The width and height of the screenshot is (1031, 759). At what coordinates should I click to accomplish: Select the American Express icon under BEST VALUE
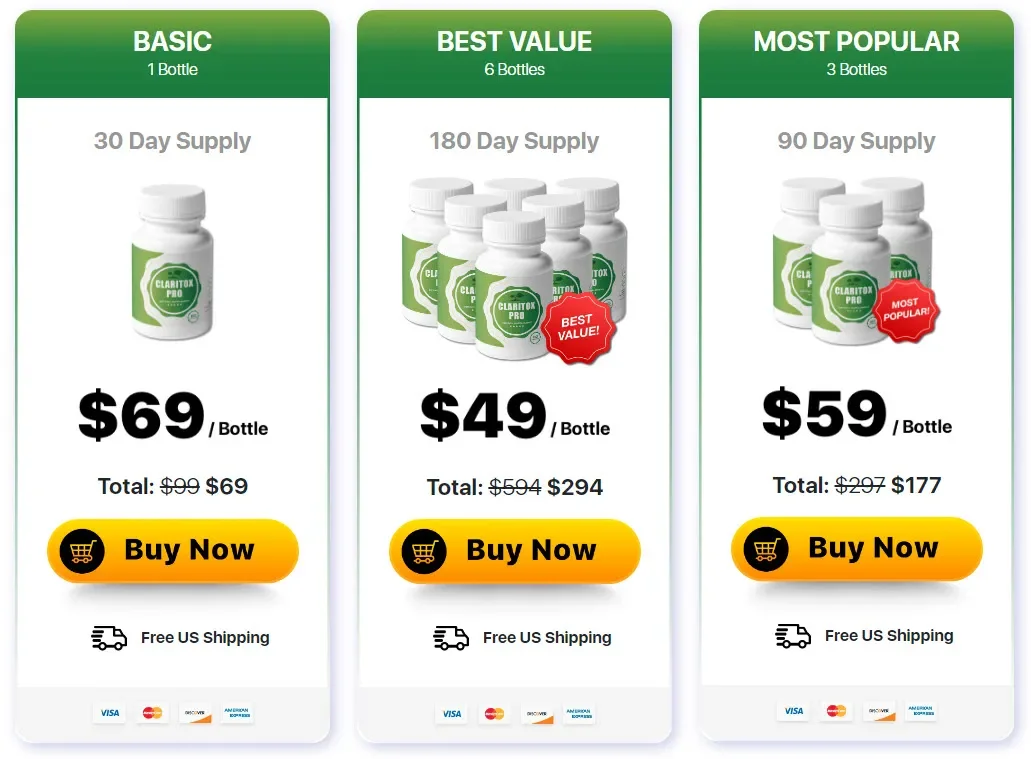tap(580, 715)
